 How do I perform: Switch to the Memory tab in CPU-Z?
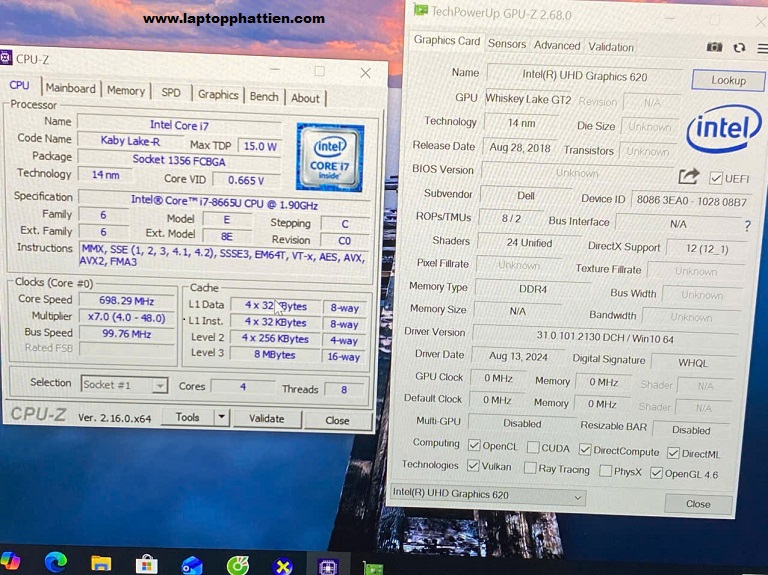coord(126,91)
